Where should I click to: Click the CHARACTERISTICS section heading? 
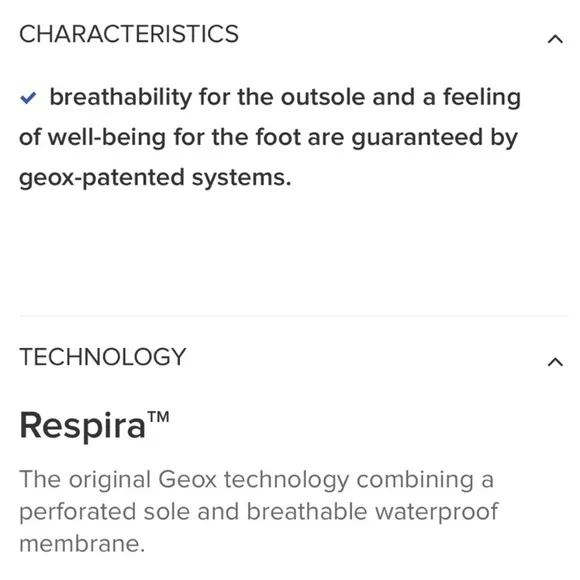click(129, 34)
